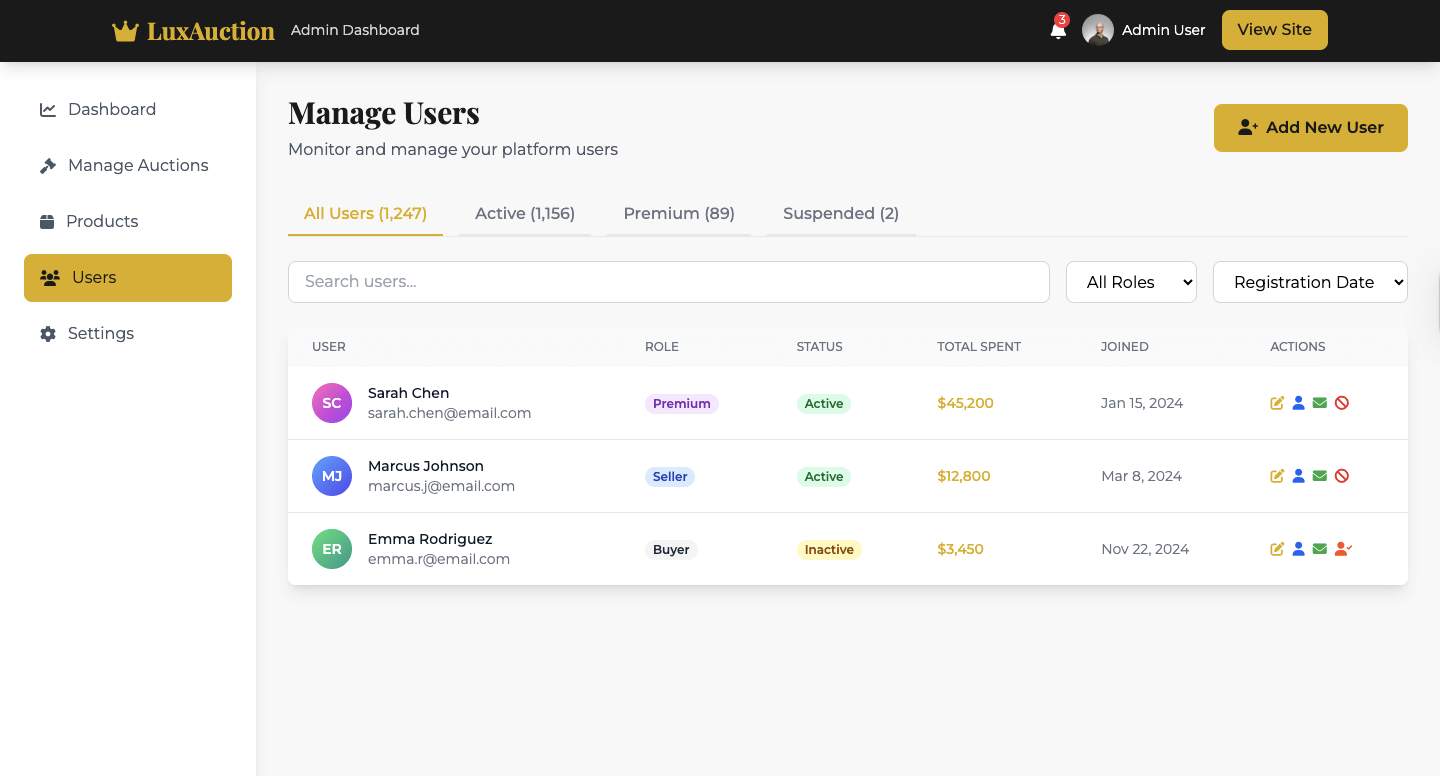This screenshot has height=776, width=1440.
Task: Expand the Registration Date sort dropdown
Action: click(x=1310, y=282)
